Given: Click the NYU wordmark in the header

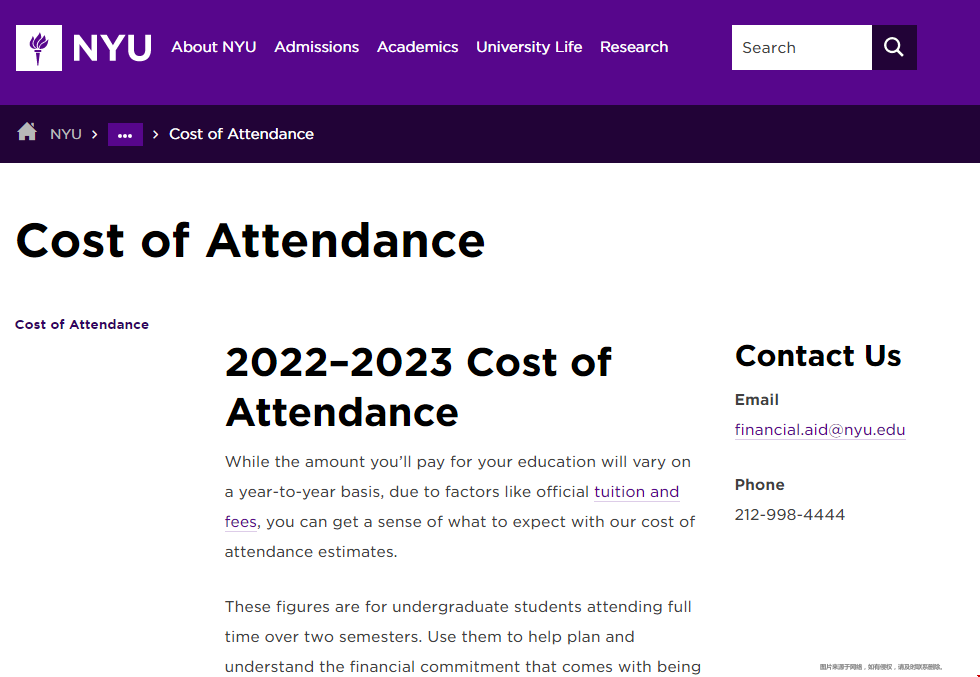Looking at the screenshot, I should click(112, 48).
